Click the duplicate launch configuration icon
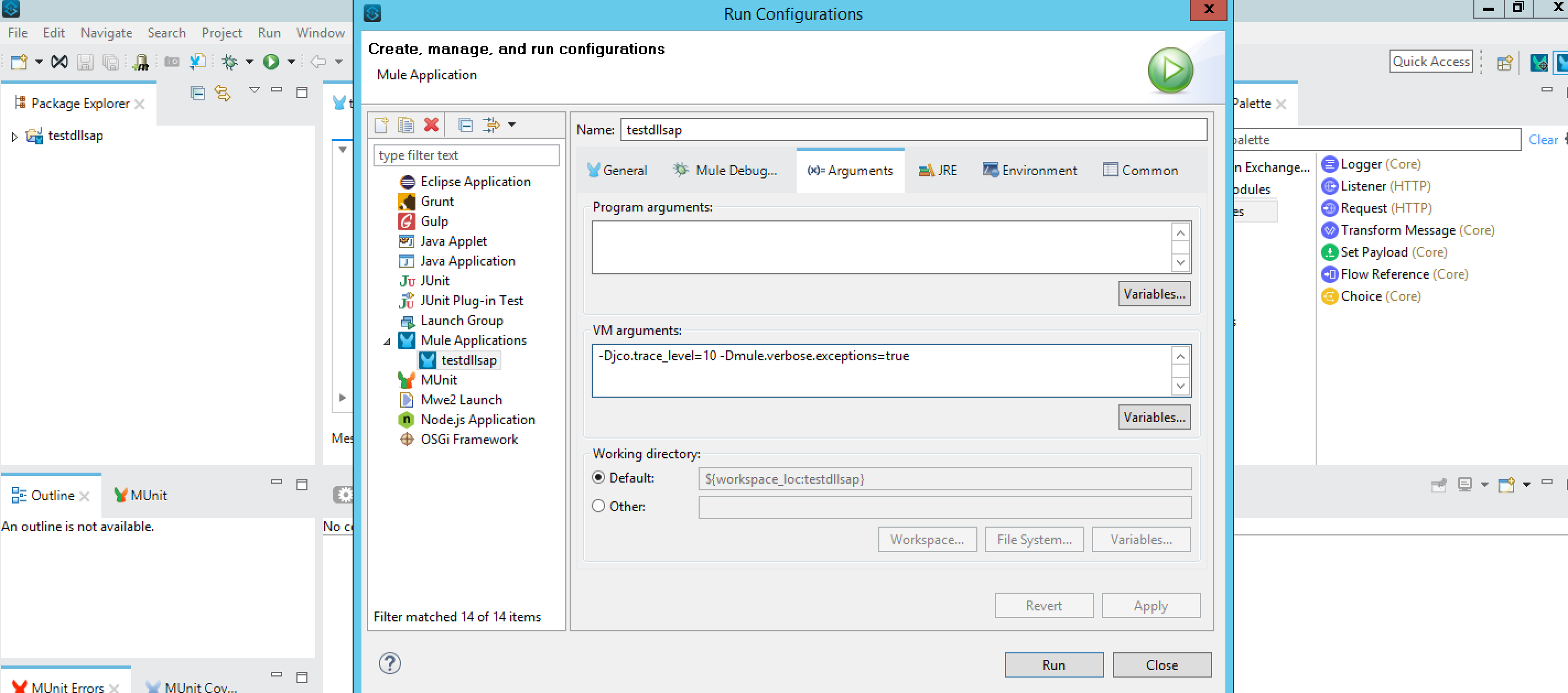Image resolution: width=1568 pixels, height=693 pixels. tap(406, 124)
